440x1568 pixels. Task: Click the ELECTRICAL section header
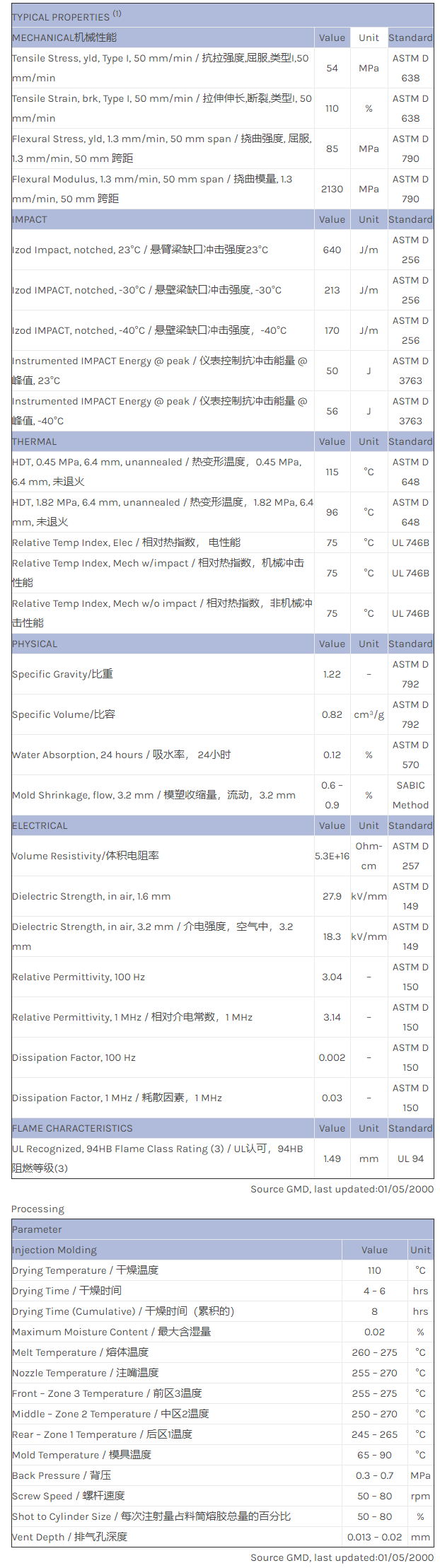pyautogui.click(x=40, y=825)
